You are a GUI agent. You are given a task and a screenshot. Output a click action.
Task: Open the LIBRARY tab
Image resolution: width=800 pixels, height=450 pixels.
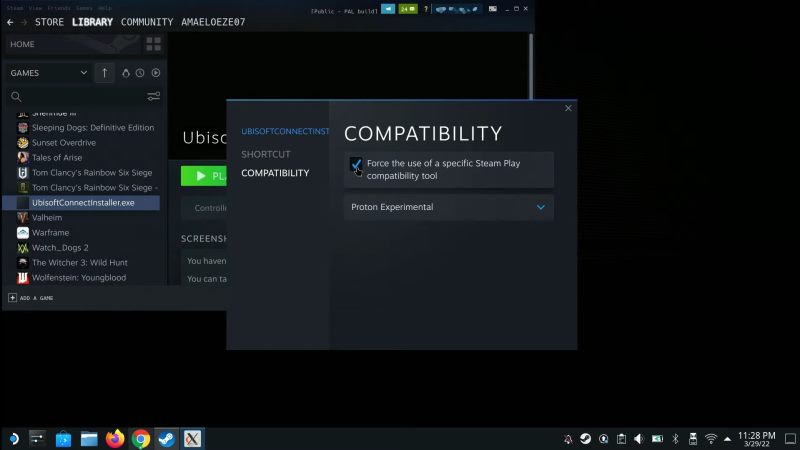92,22
